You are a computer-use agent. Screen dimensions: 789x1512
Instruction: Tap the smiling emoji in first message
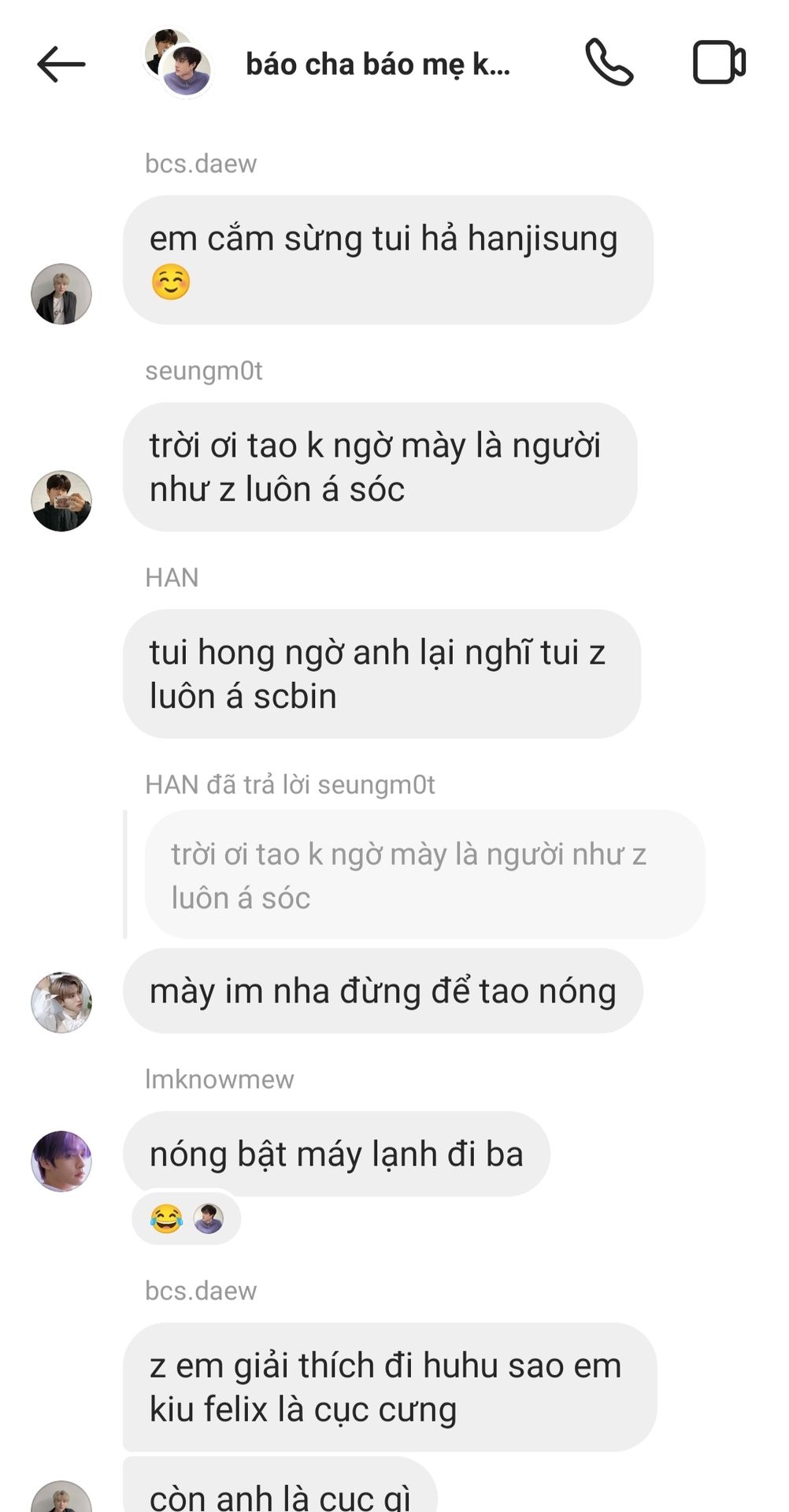171,283
